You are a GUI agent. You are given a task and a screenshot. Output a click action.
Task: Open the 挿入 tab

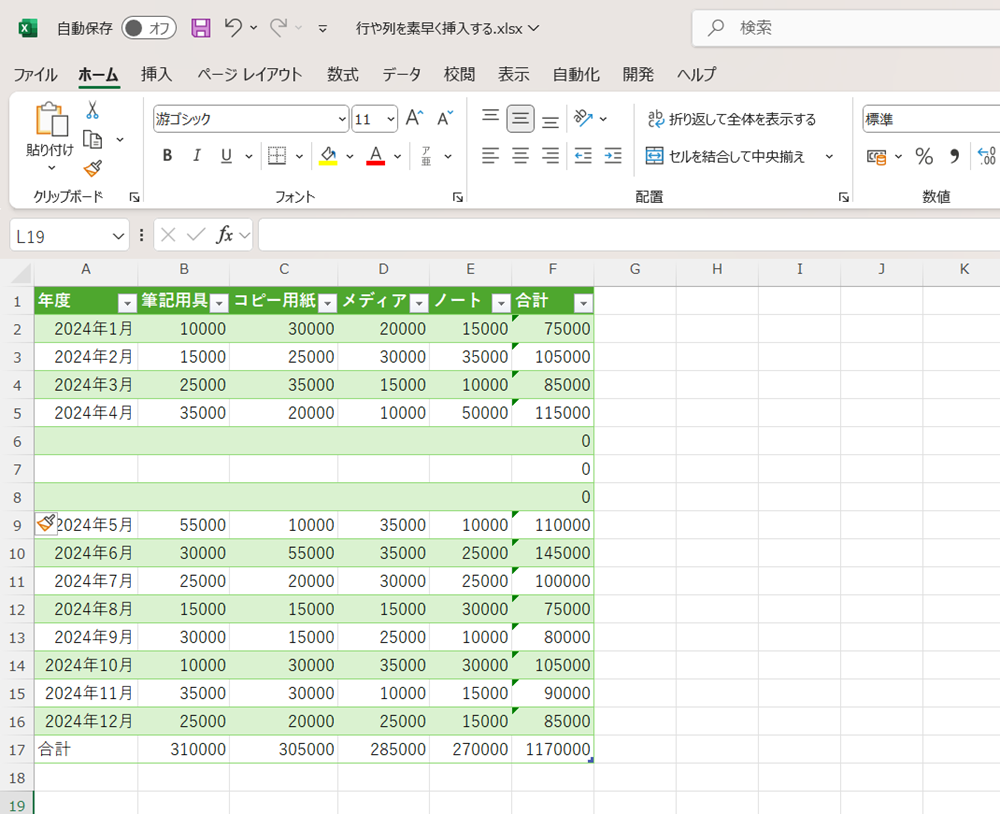[x=157, y=75]
